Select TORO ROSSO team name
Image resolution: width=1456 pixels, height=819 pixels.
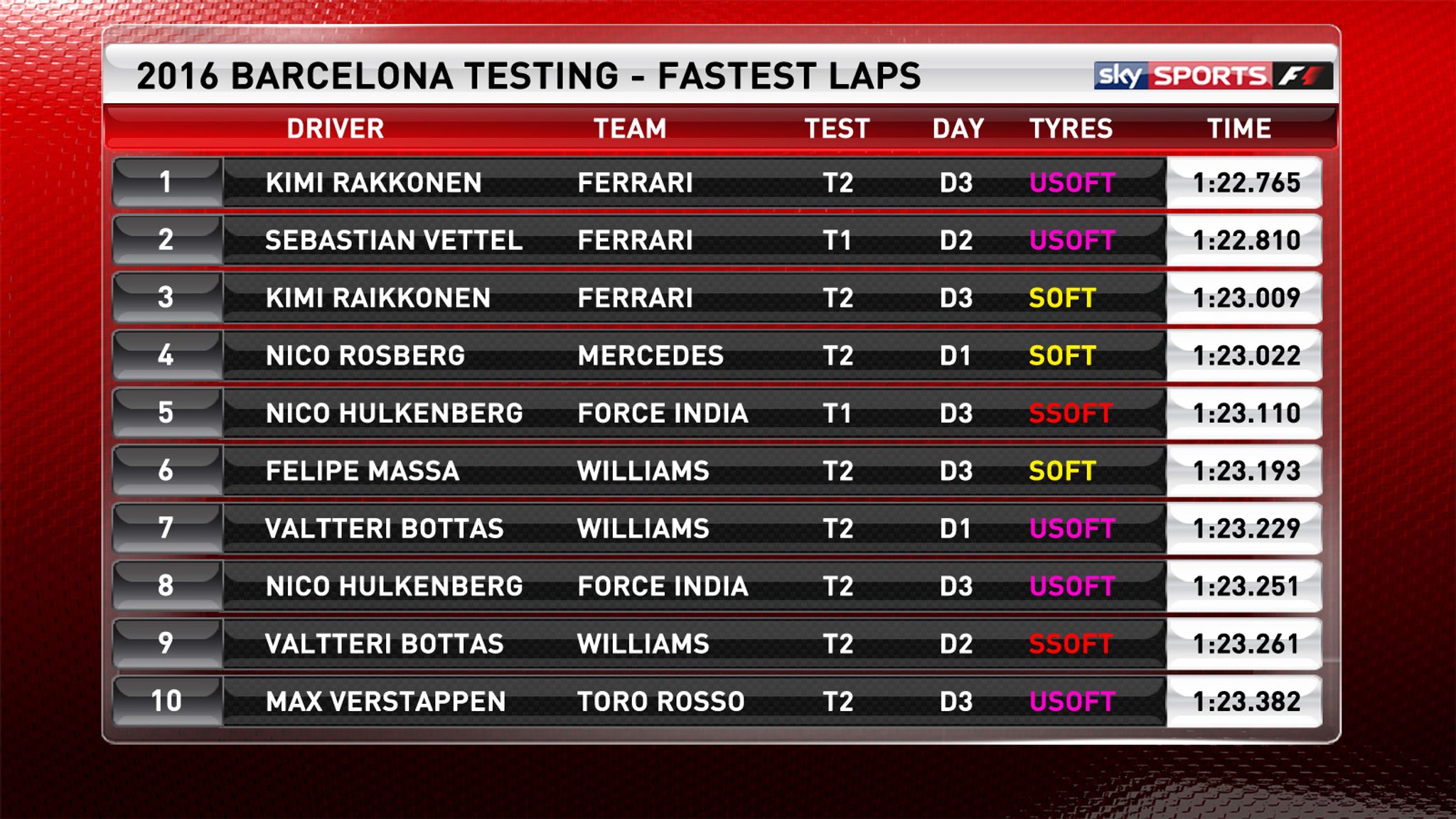(x=660, y=702)
